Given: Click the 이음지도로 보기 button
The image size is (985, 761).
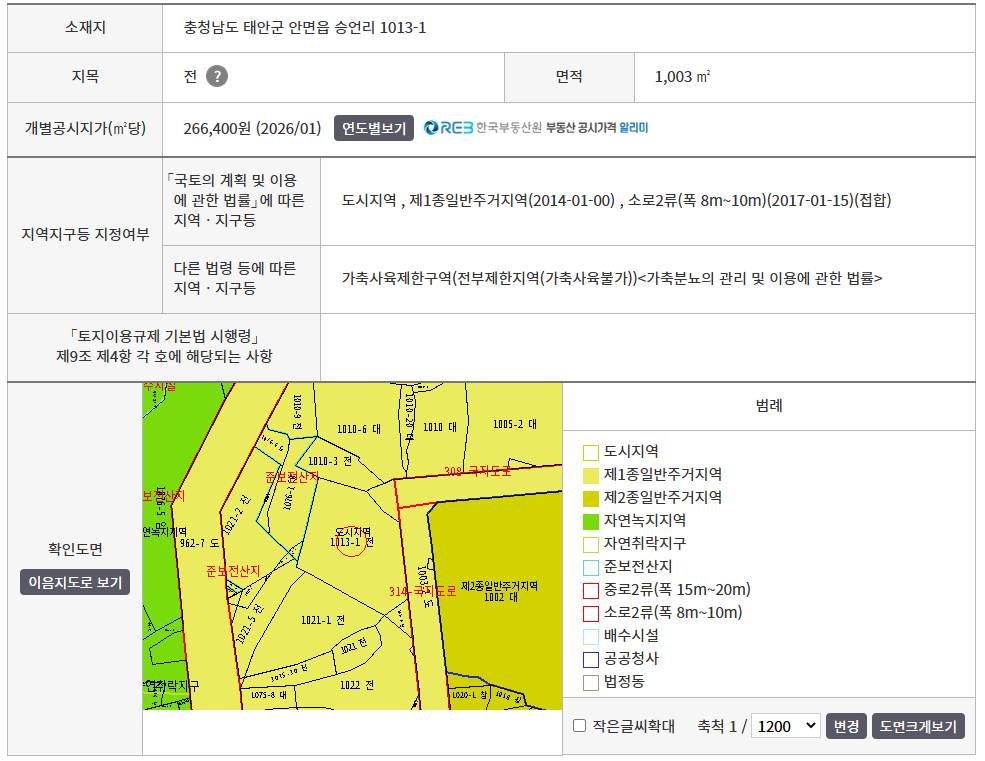Looking at the screenshot, I should click(75, 582).
